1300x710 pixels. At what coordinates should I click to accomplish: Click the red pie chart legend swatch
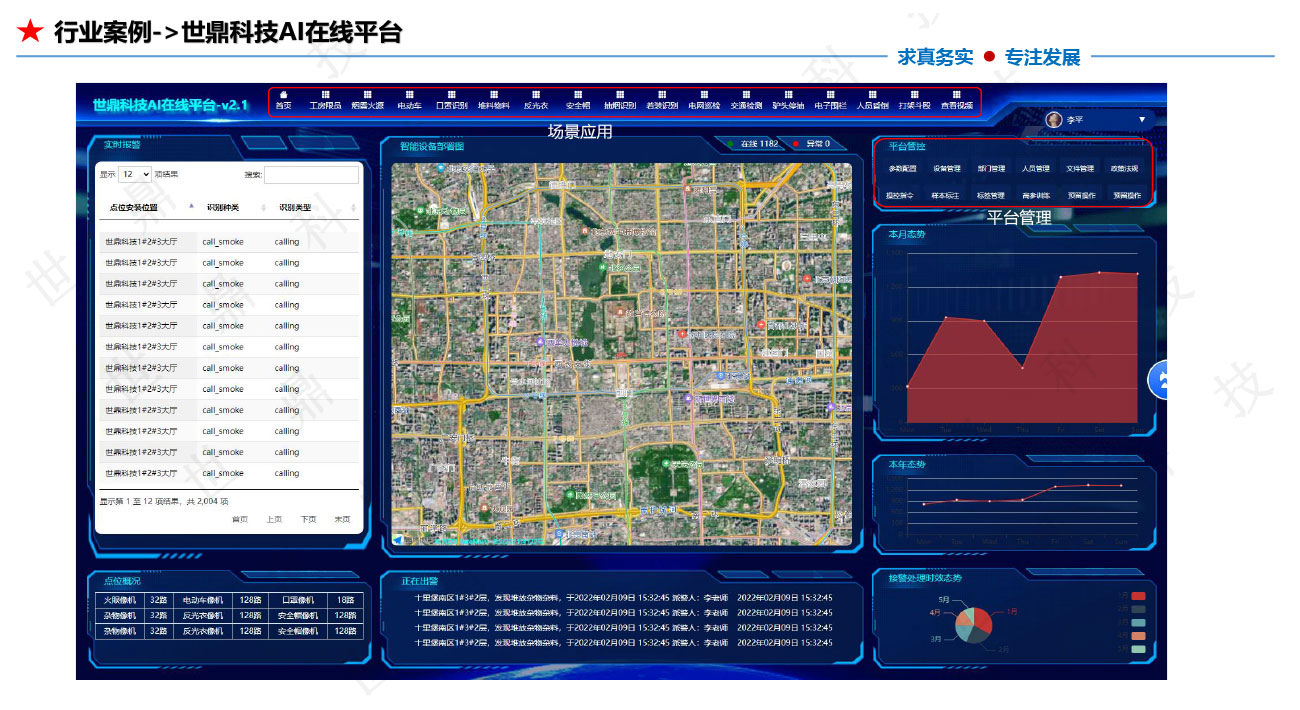click(1138, 596)
